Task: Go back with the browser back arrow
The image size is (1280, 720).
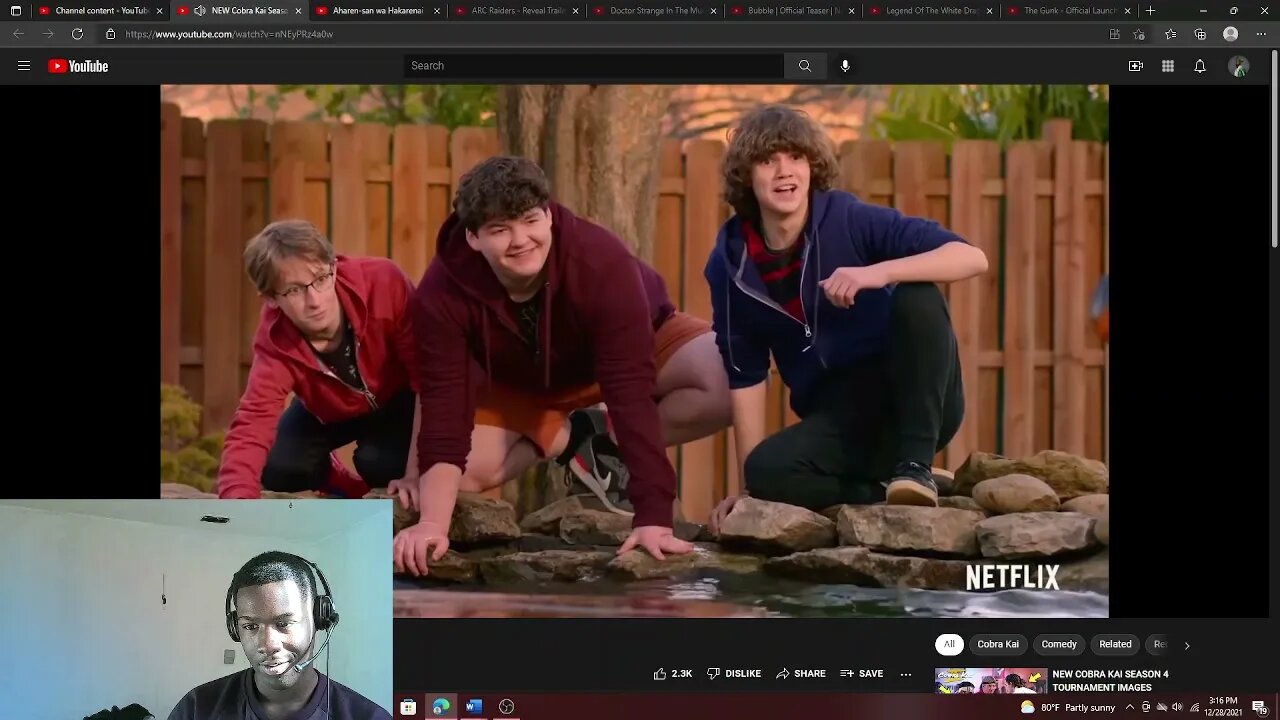Action: pos(18,34)
